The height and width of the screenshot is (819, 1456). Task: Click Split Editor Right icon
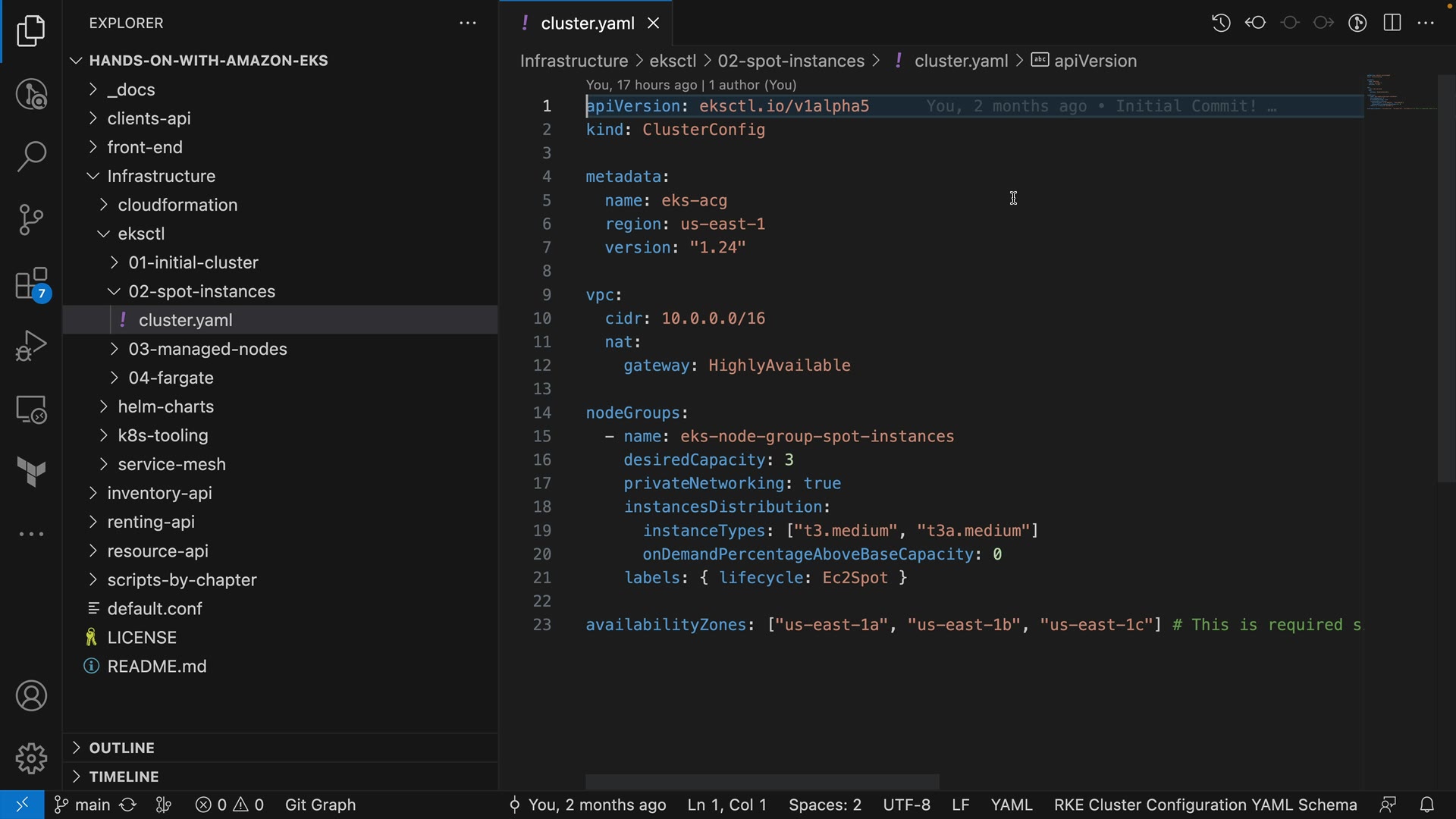pyautogui.click(x=1392, y=23)
